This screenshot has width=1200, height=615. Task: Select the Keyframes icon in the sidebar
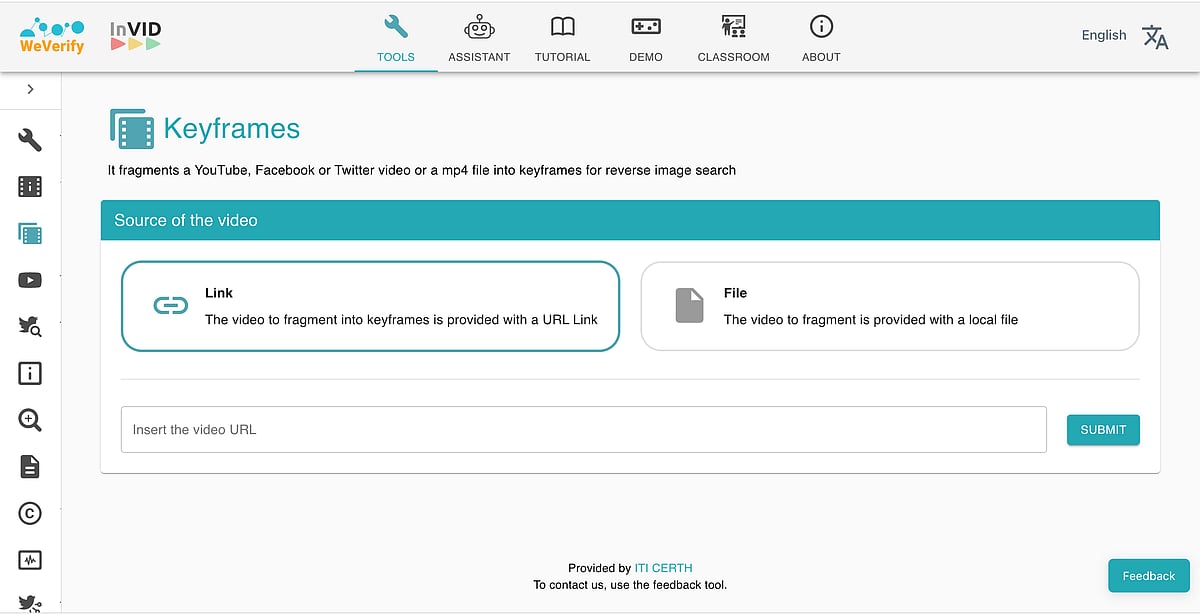(x=30, y=234)
